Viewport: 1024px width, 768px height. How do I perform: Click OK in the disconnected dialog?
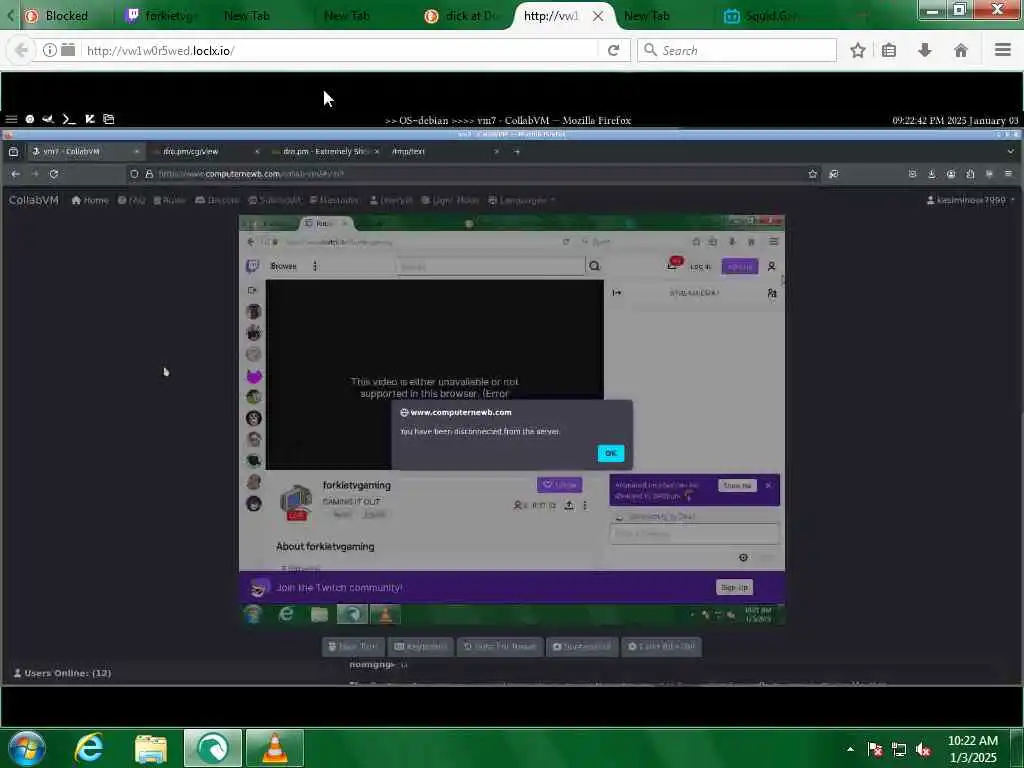click(x=611, y=453)
